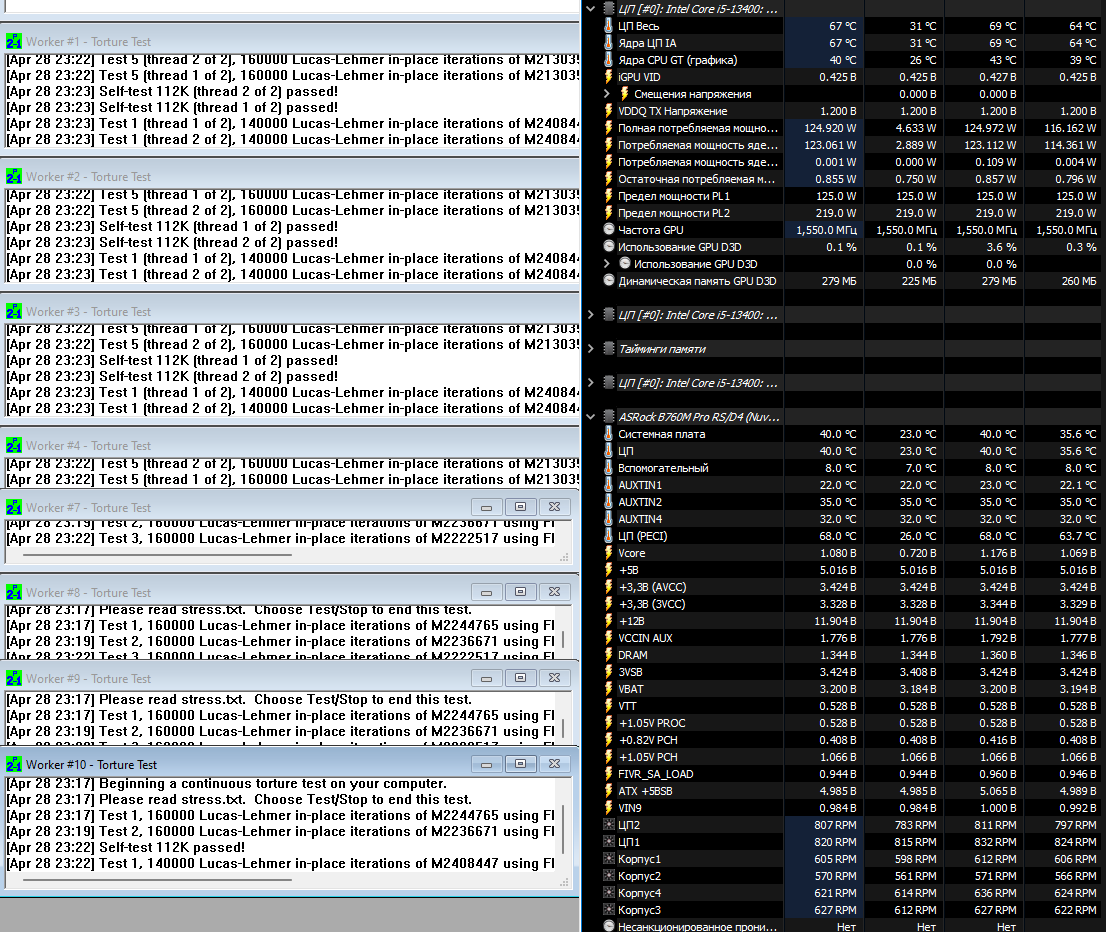The image size is (1106, 932).
Task: Close the Worker #8 window
Action: (554, 593)
